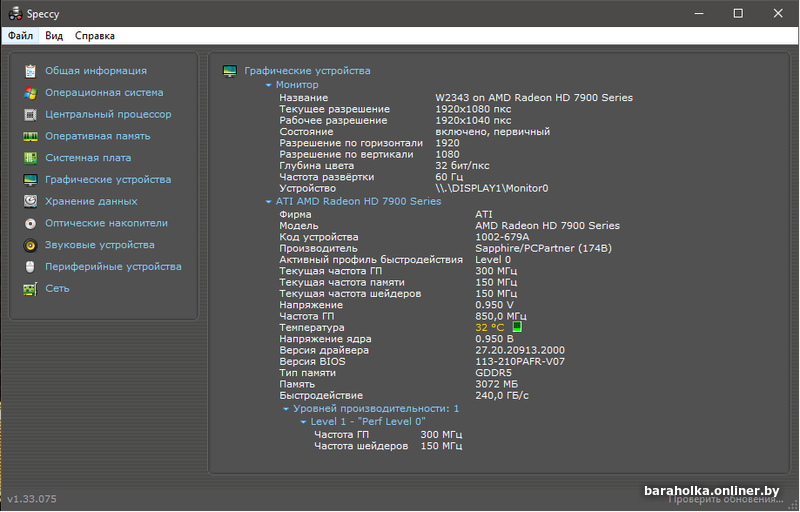
Task: Click the Speccy app icon in title bar
Action: [15, 13]
